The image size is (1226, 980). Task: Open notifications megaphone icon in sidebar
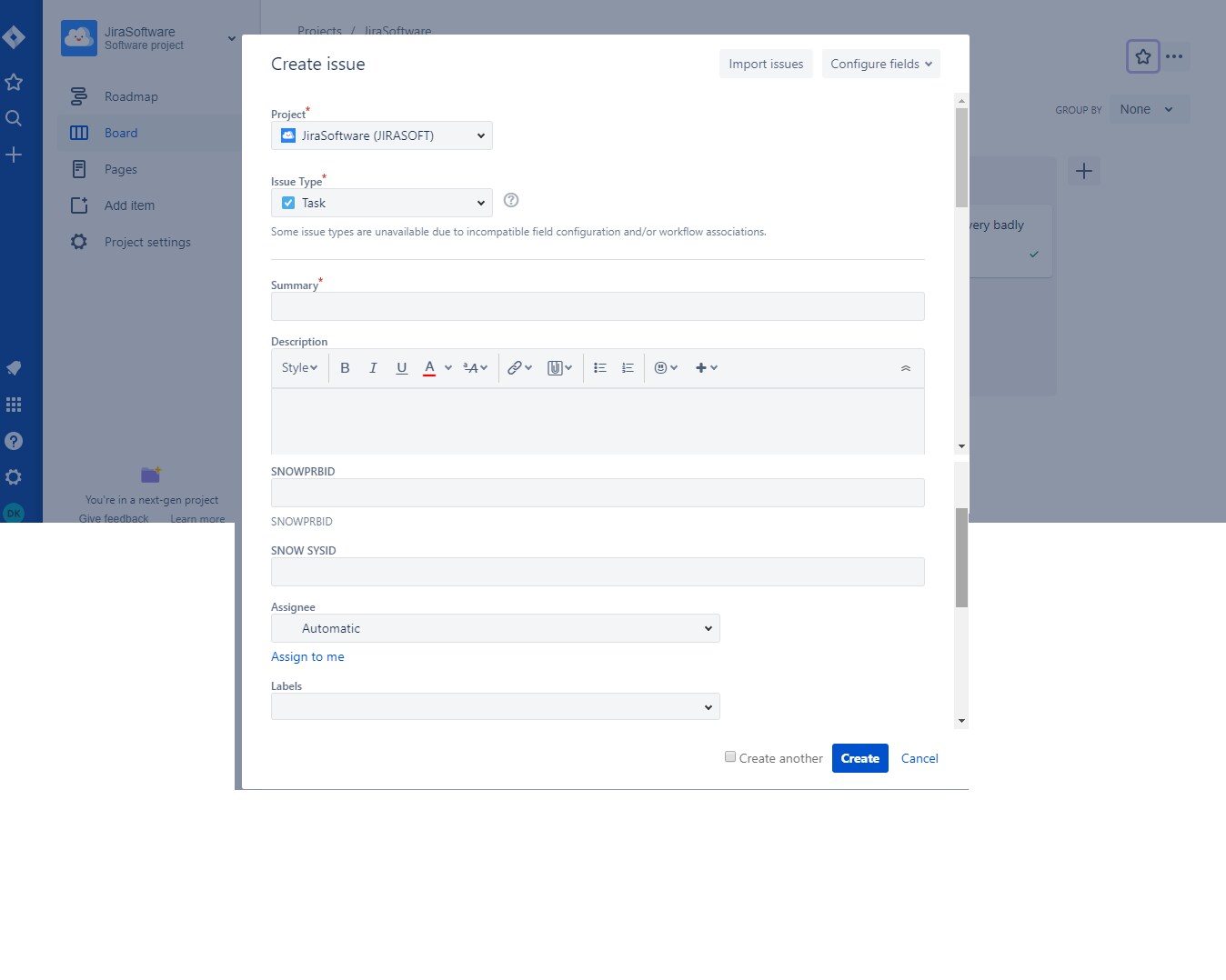click(14, 368)
